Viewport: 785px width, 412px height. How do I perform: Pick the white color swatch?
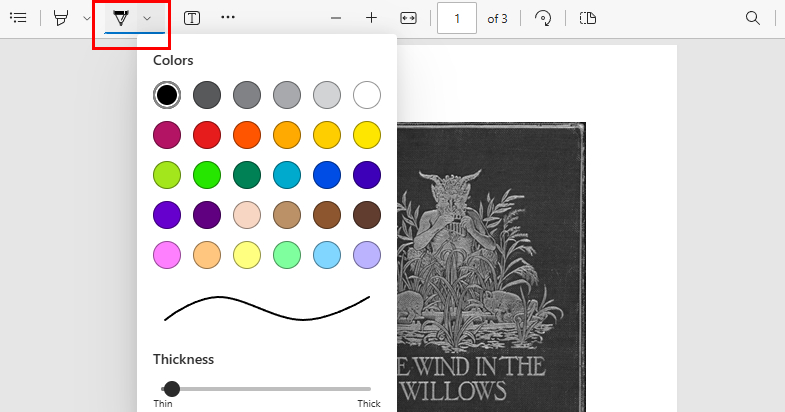tap(367, 95)
